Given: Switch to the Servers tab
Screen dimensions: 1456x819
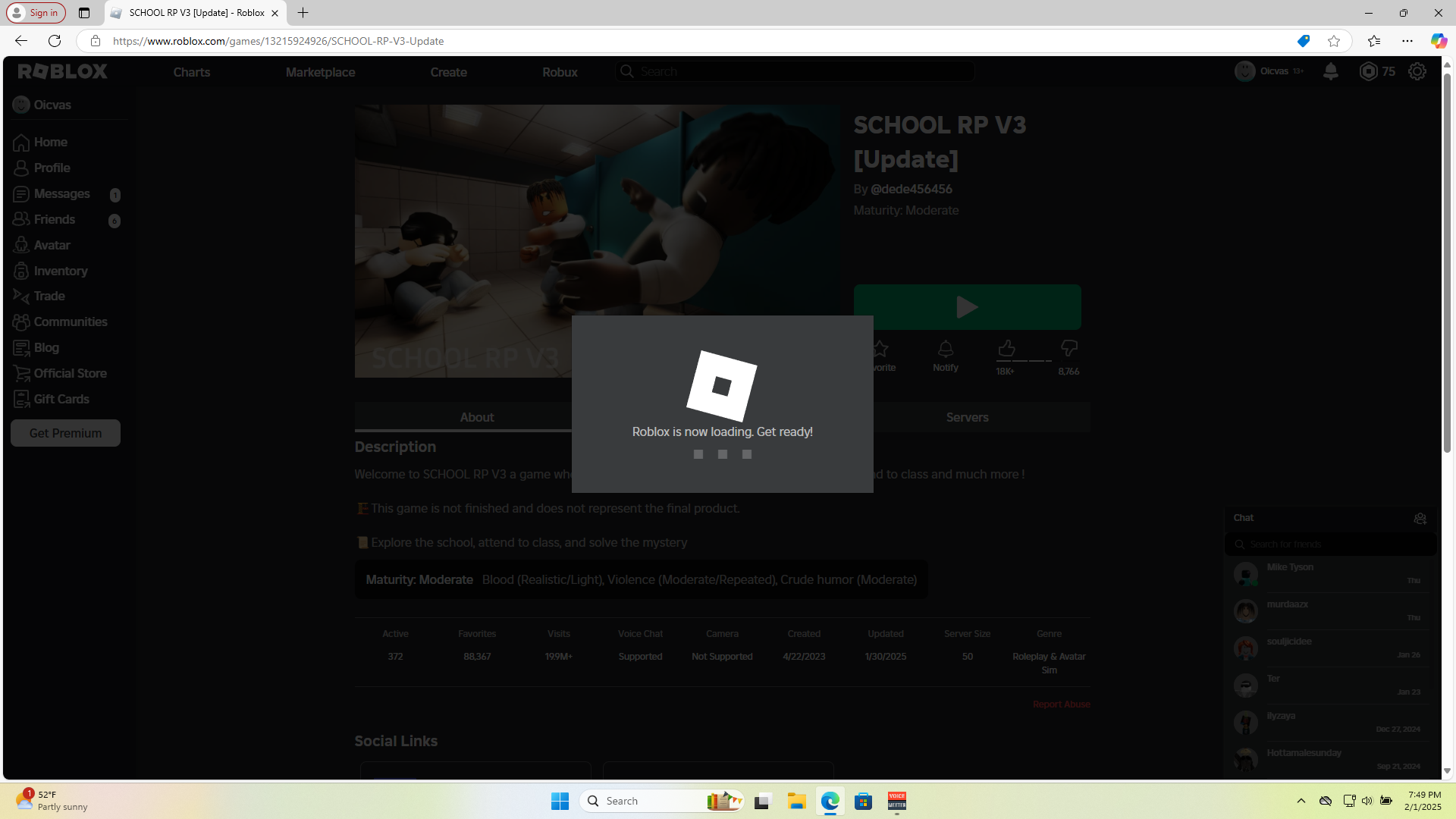Looking at the screenshot, I should (x=967, y=417).
